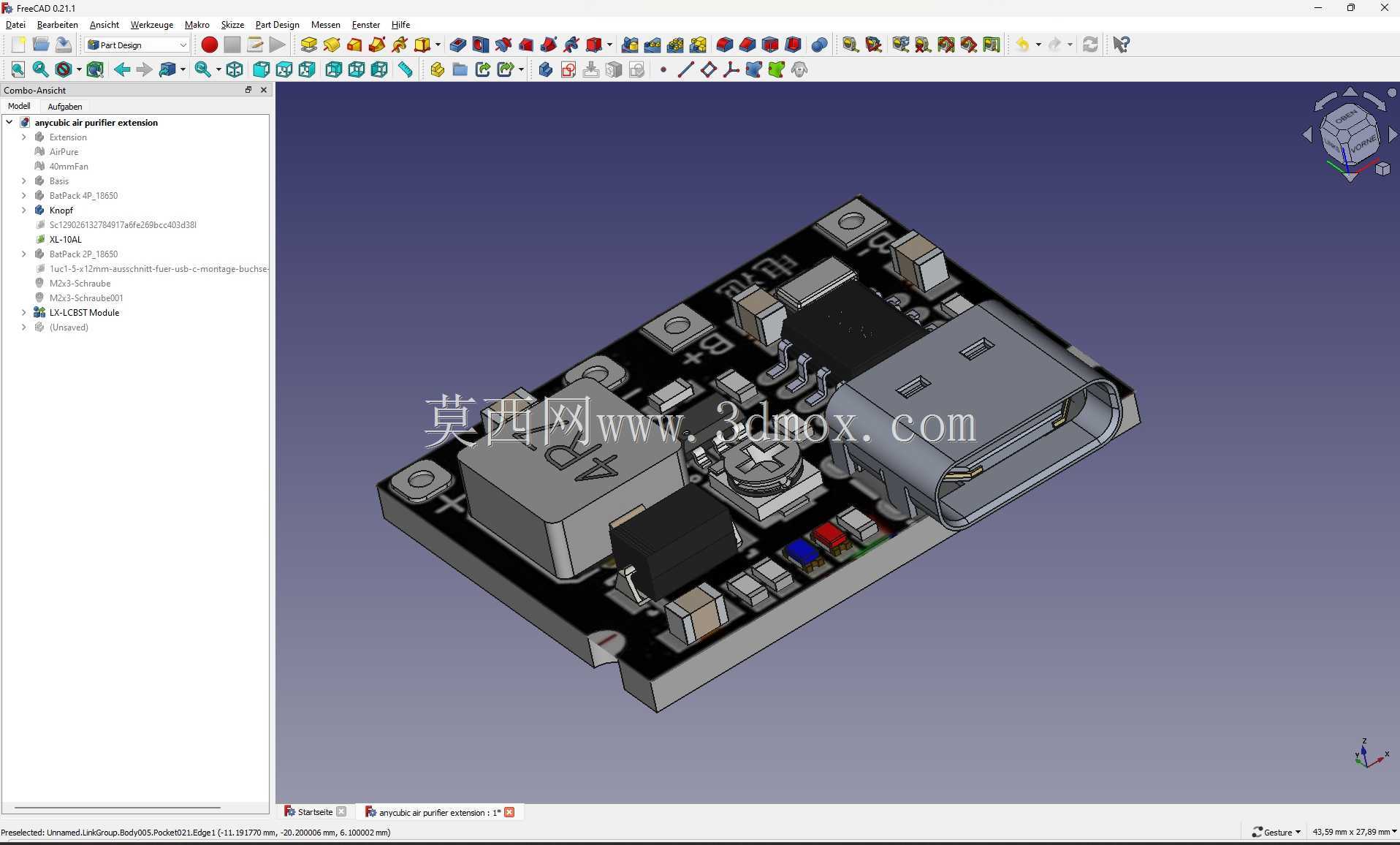This screenshot has height=845, width=1400.
Task: Open the Messen menu
Action: pos(325,24)
